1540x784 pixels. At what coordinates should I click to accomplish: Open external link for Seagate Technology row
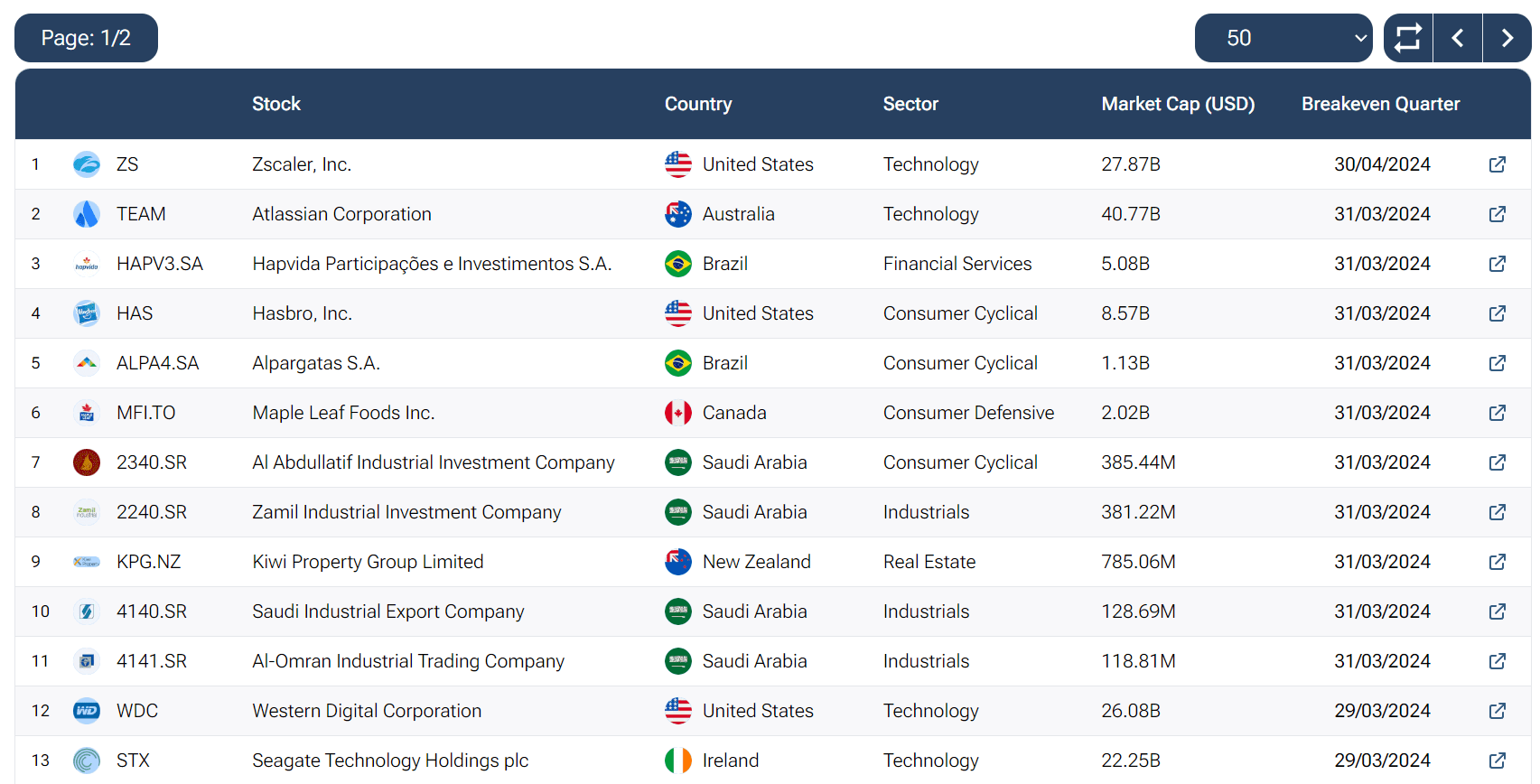[x=1497, y=761]
